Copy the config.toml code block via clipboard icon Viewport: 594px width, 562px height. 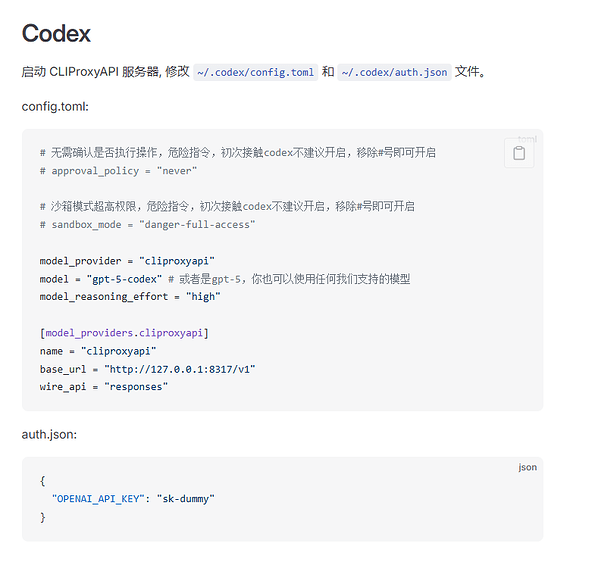coord(519,153)
